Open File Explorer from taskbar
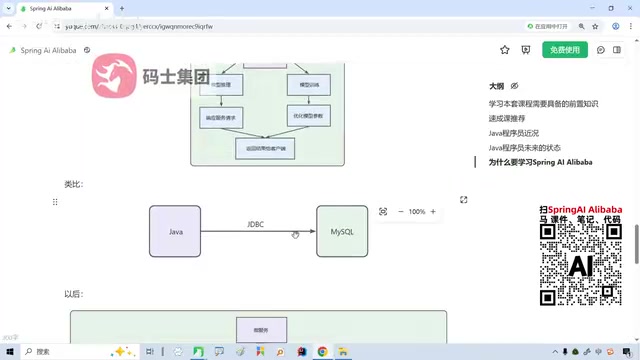 tap(343, 351)
